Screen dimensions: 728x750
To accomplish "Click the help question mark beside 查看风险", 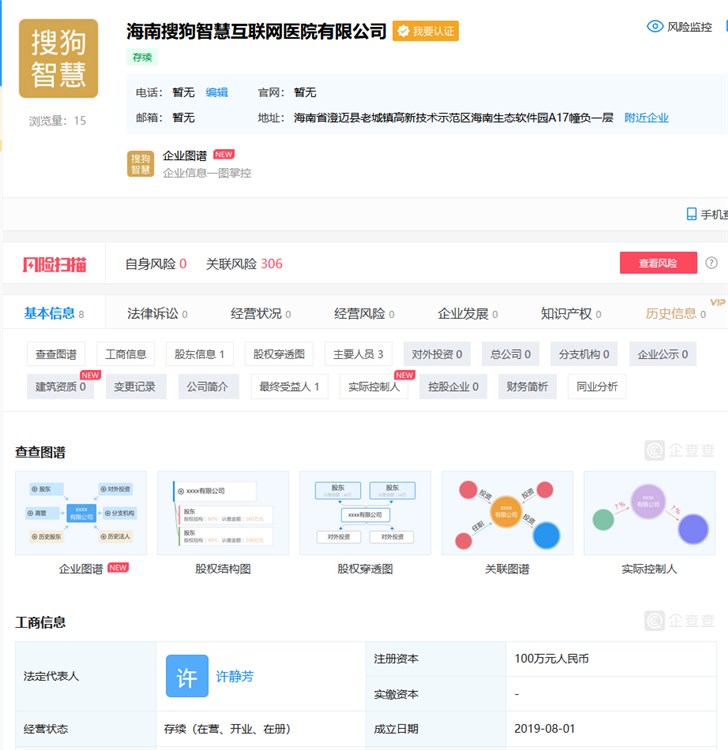I will tap(711, 263).
